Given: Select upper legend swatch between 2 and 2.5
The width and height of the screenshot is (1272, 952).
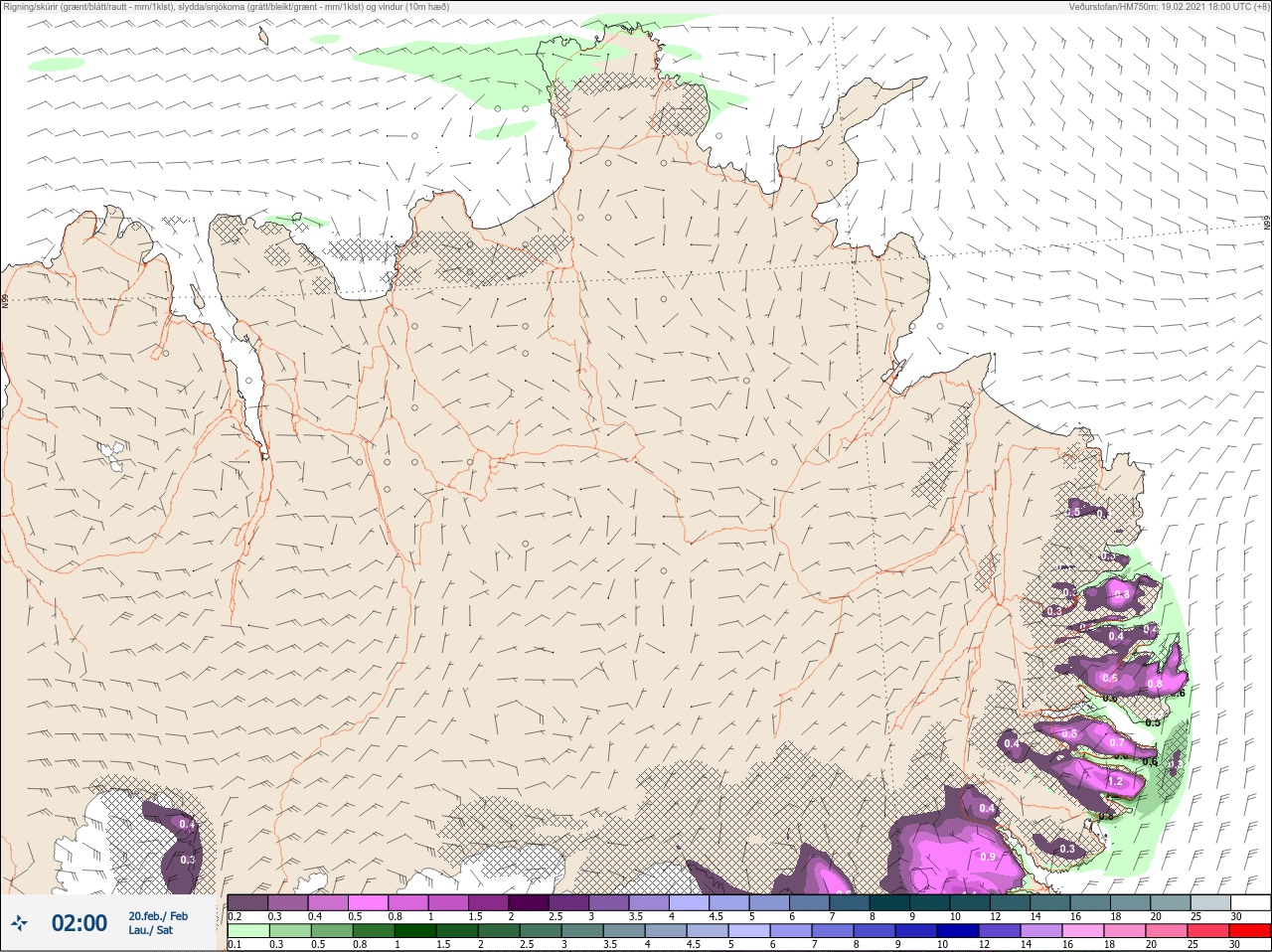Looking at the screenshot, I should click(529, 902).
